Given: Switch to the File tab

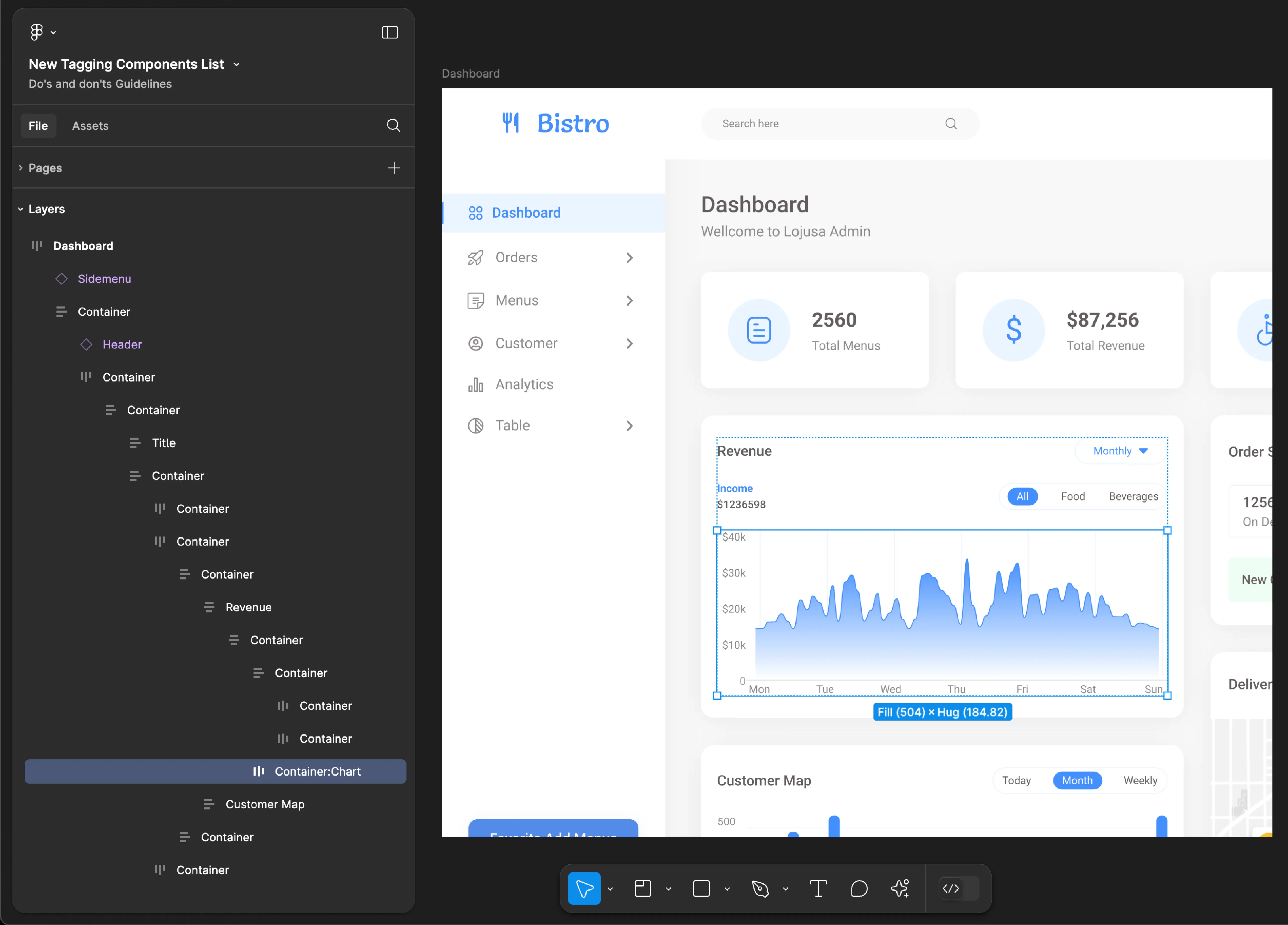Looking at the screenshot, I should (x=38, y=126).
